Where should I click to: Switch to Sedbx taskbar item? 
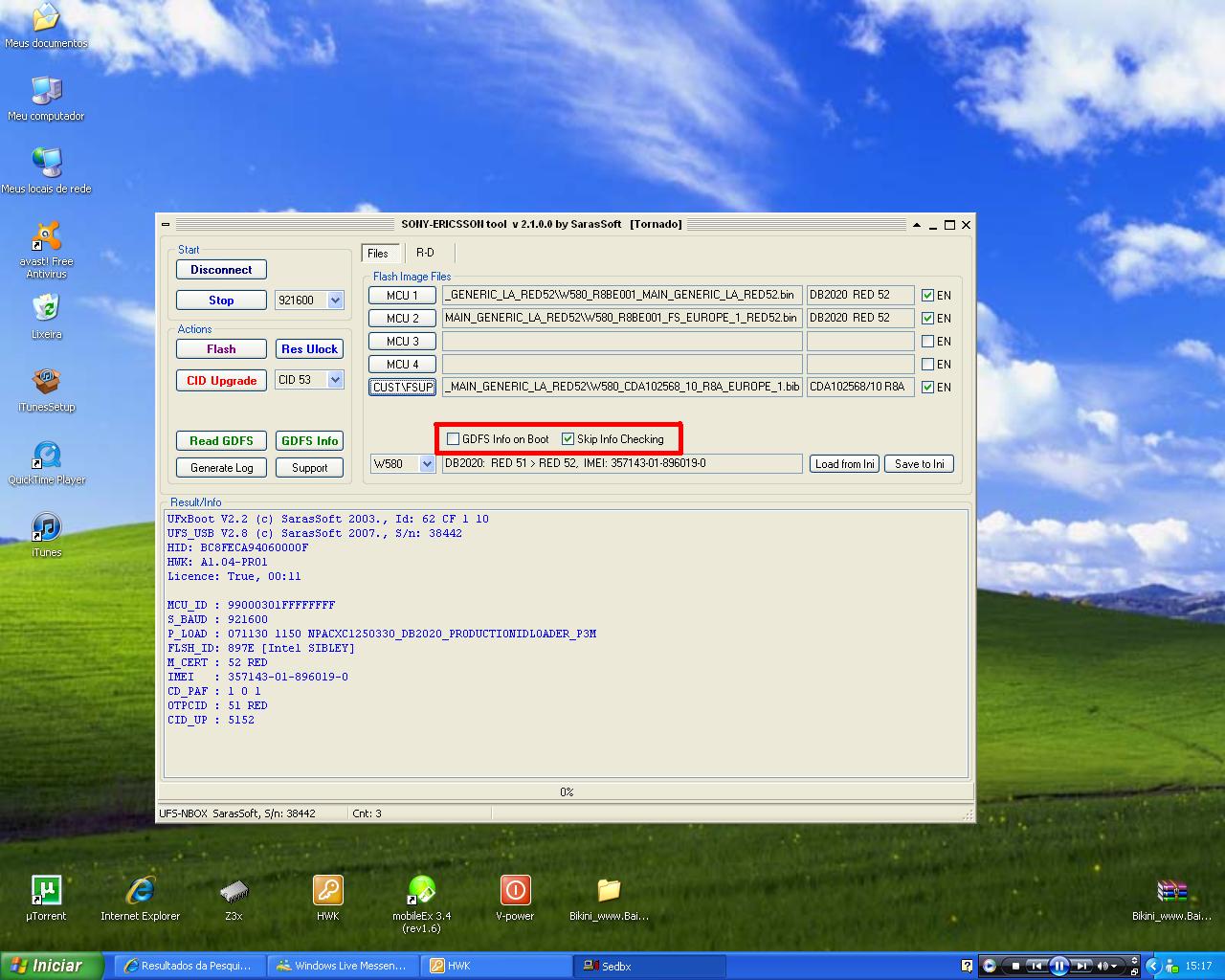click(648, 967)
